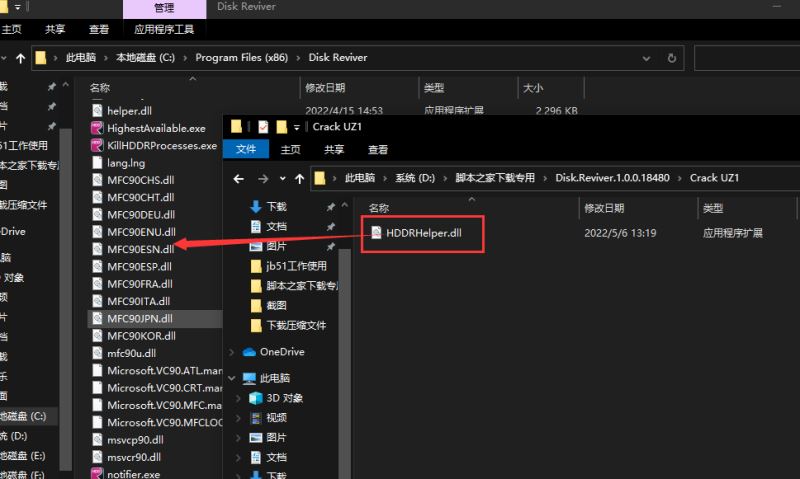The height and width of the screenshot is (479, 800).
Task: Expand the 视频 tree node
Action: coord(238,418)
